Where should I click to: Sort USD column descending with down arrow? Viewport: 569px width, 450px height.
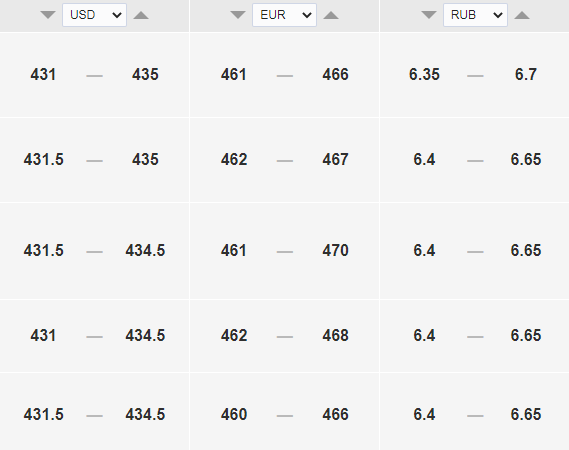click(48, 15)
